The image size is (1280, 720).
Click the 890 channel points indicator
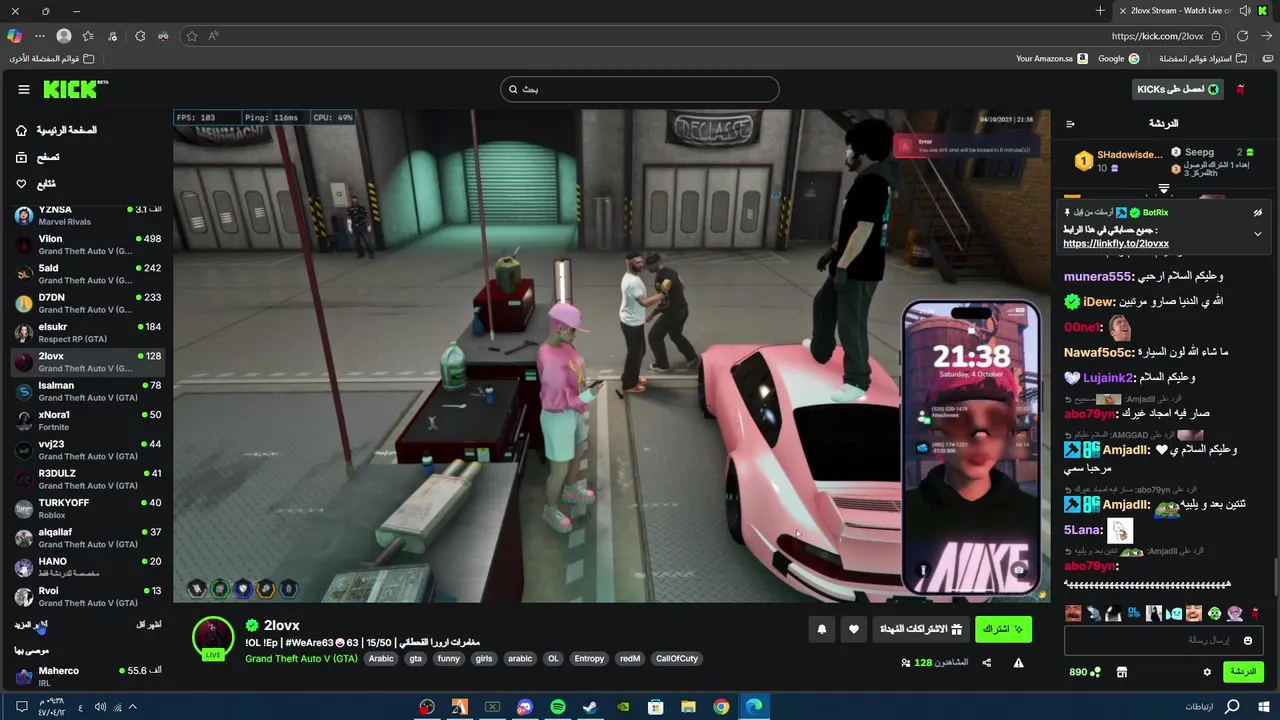point(1085,672)
